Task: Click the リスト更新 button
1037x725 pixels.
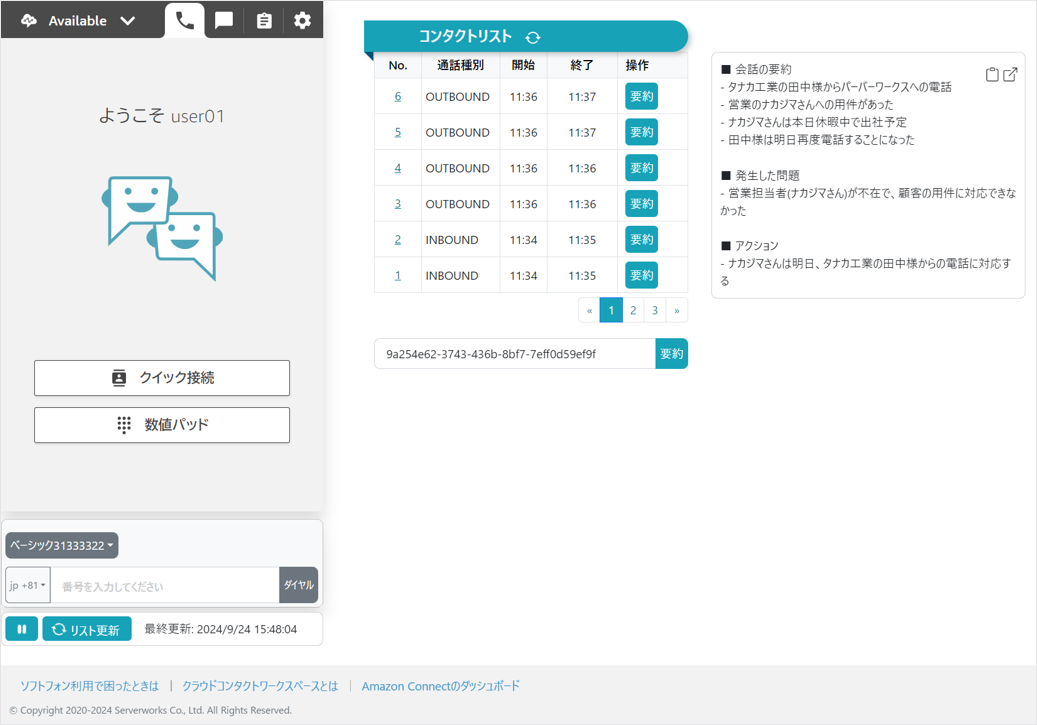Action: click(87, 629)
